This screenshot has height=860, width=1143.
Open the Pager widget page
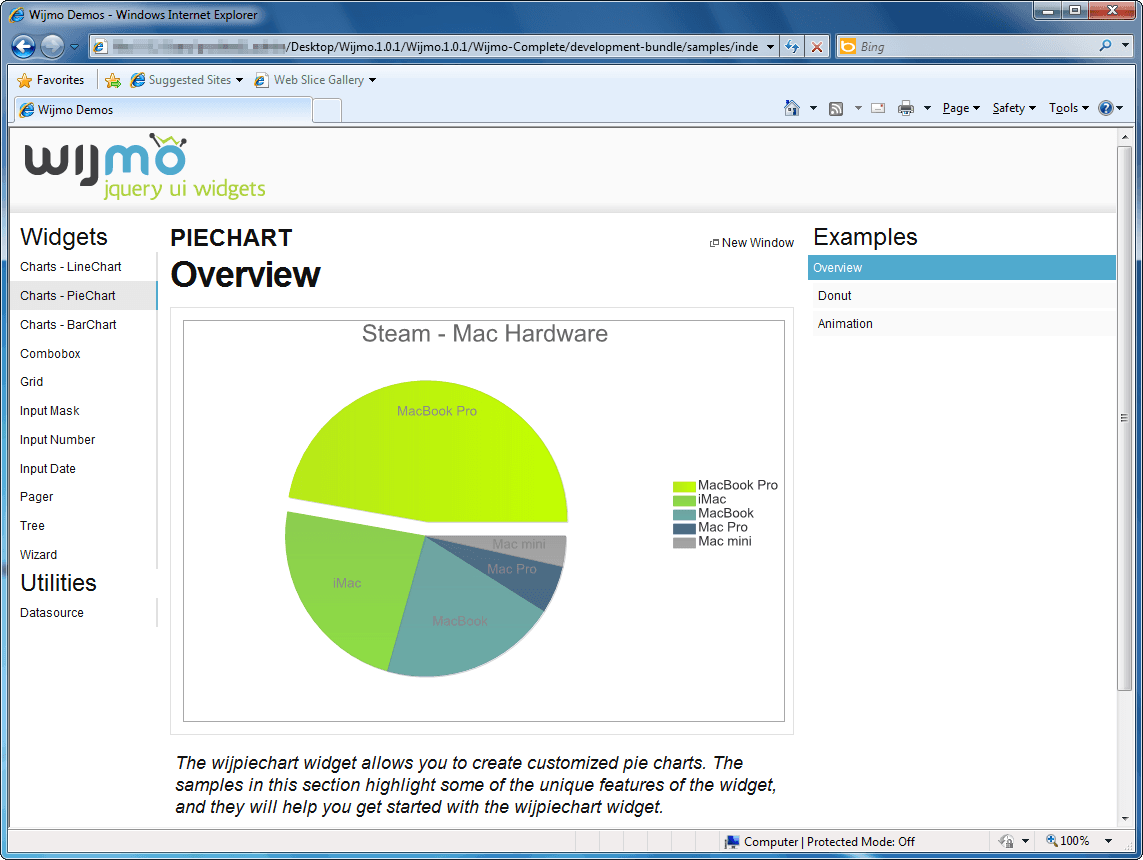click(x=36, y=496)
